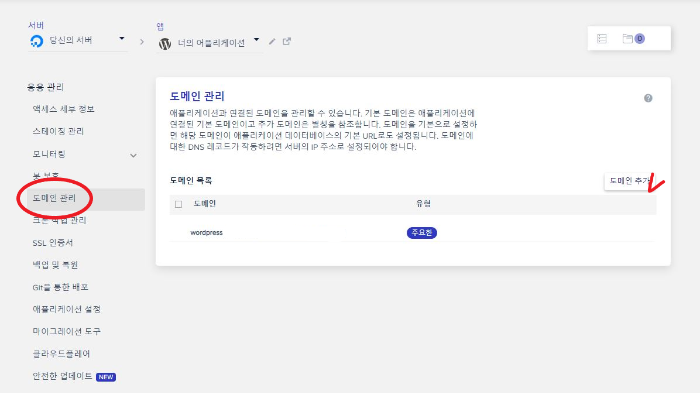The image size is (700, 393).
Task: Edit application name with pencil icon
Action: [272, 42]
